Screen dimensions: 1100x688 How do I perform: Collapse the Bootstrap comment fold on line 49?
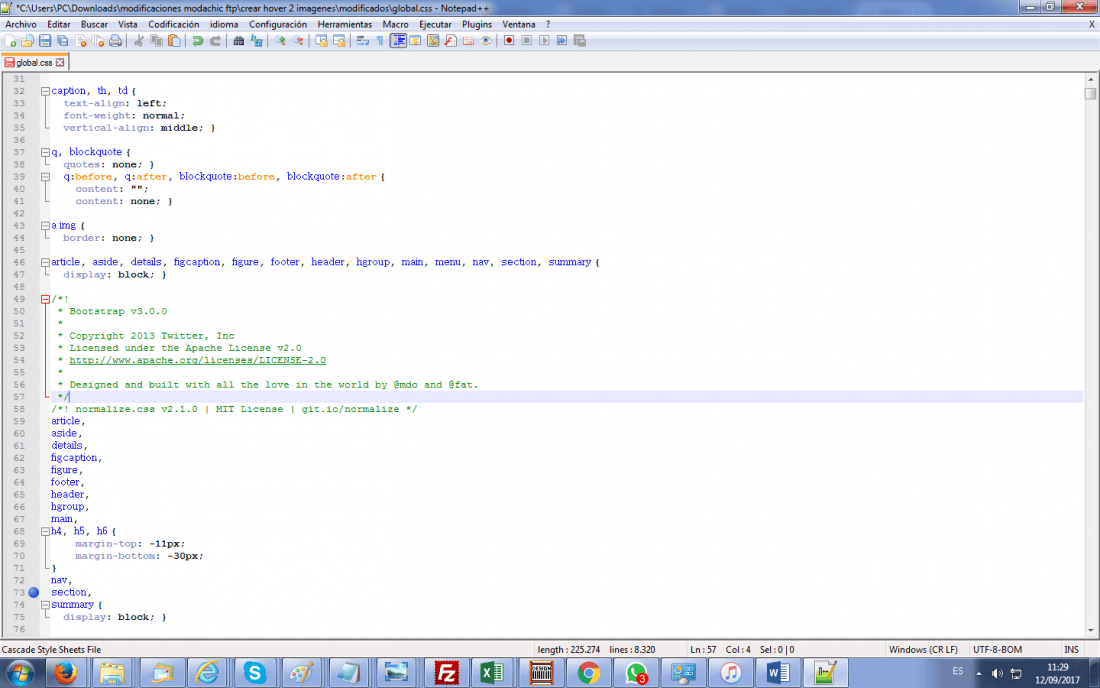(x=45, y=299)
